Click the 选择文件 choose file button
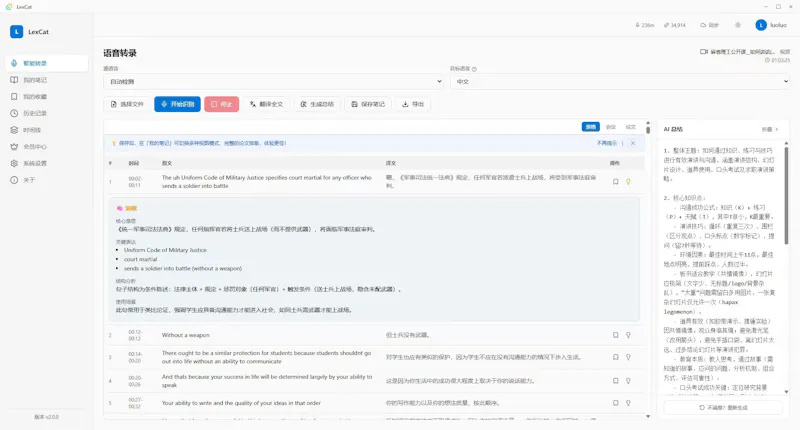Viewport: 800px width, 430px height. click(127, 104)
